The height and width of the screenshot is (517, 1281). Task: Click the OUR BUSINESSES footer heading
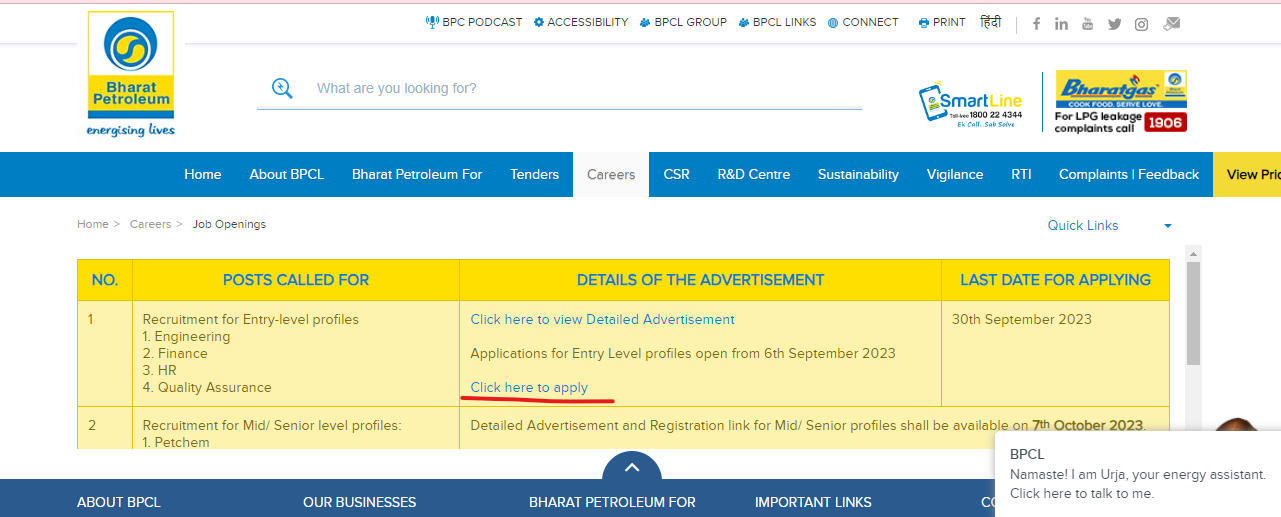[x=360, y=502]
